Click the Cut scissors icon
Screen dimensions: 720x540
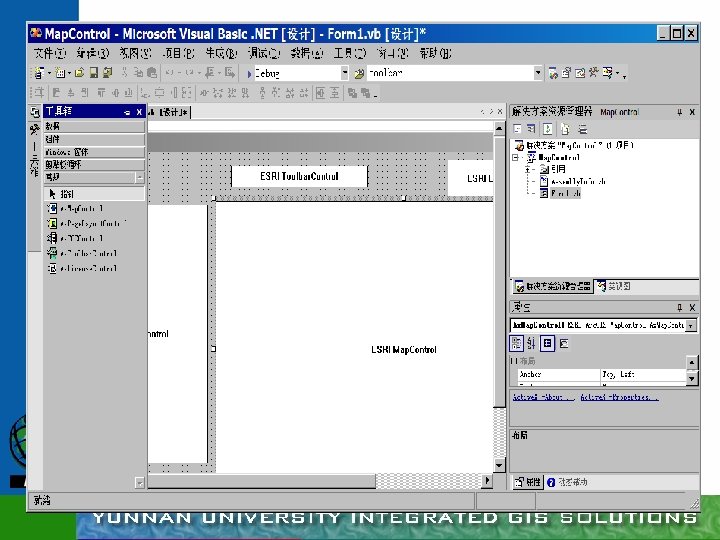124,73
